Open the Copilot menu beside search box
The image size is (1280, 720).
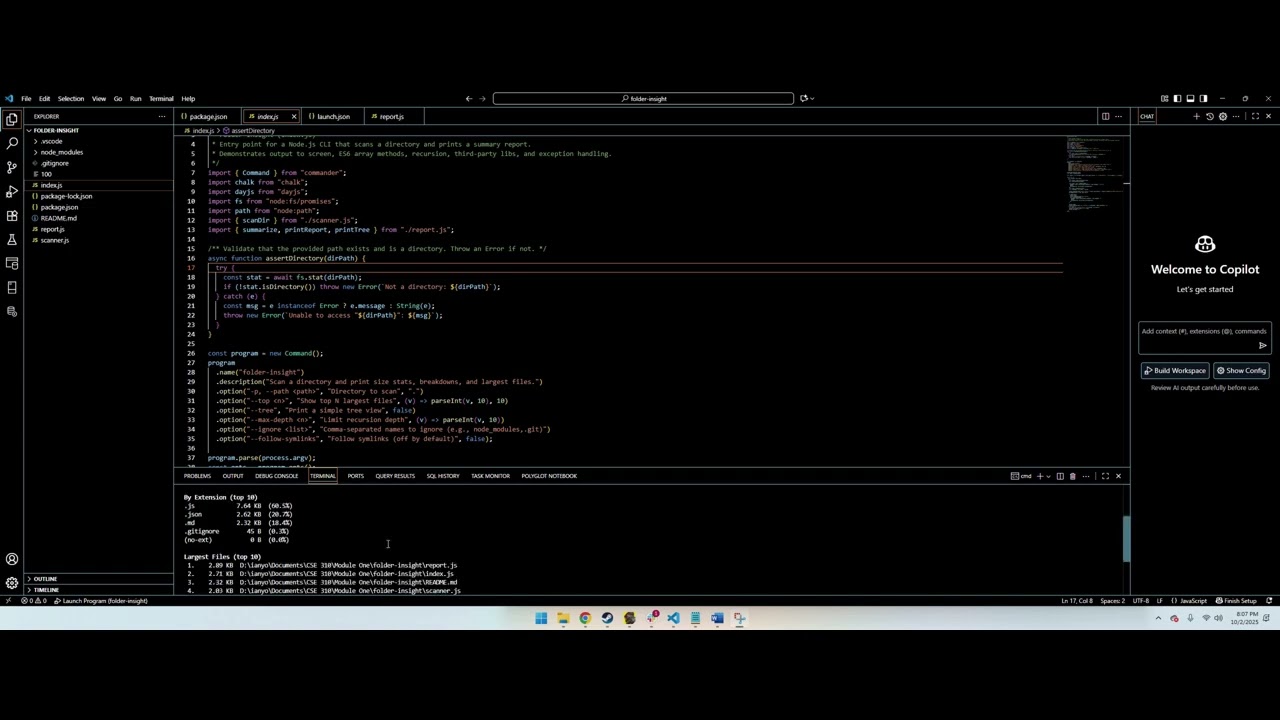pos(805,98)
